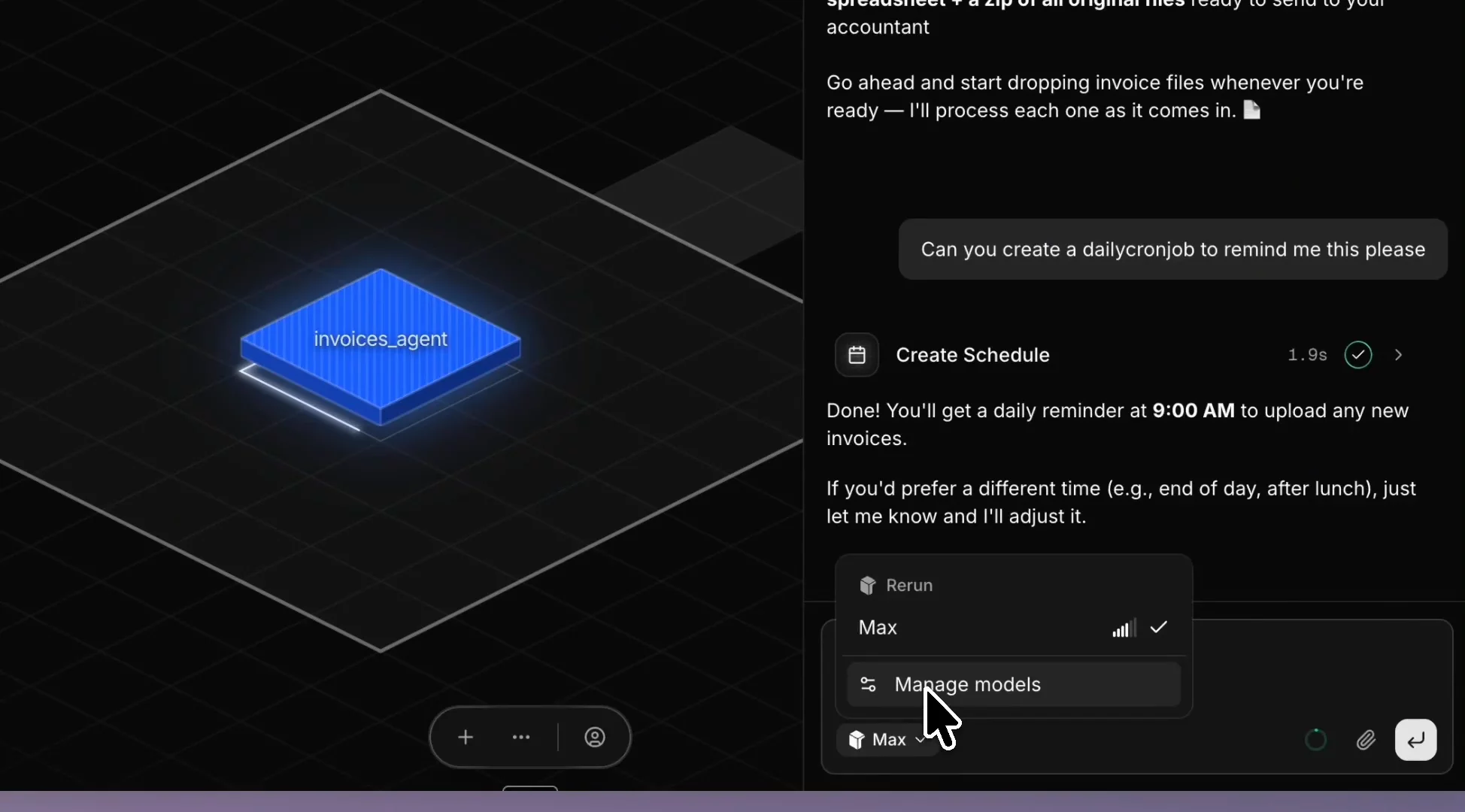Toggle the Max model selector dropdown

pos(887,740)
